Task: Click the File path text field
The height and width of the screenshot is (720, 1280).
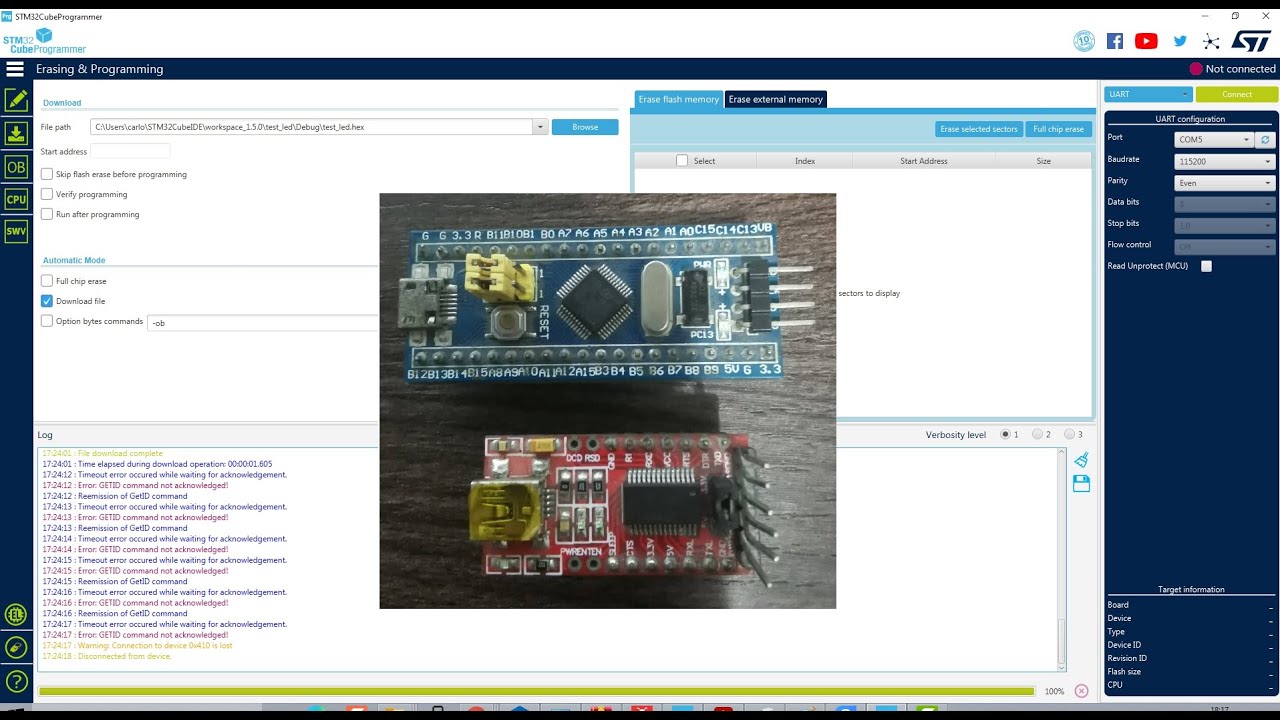Action: point(311,127)
